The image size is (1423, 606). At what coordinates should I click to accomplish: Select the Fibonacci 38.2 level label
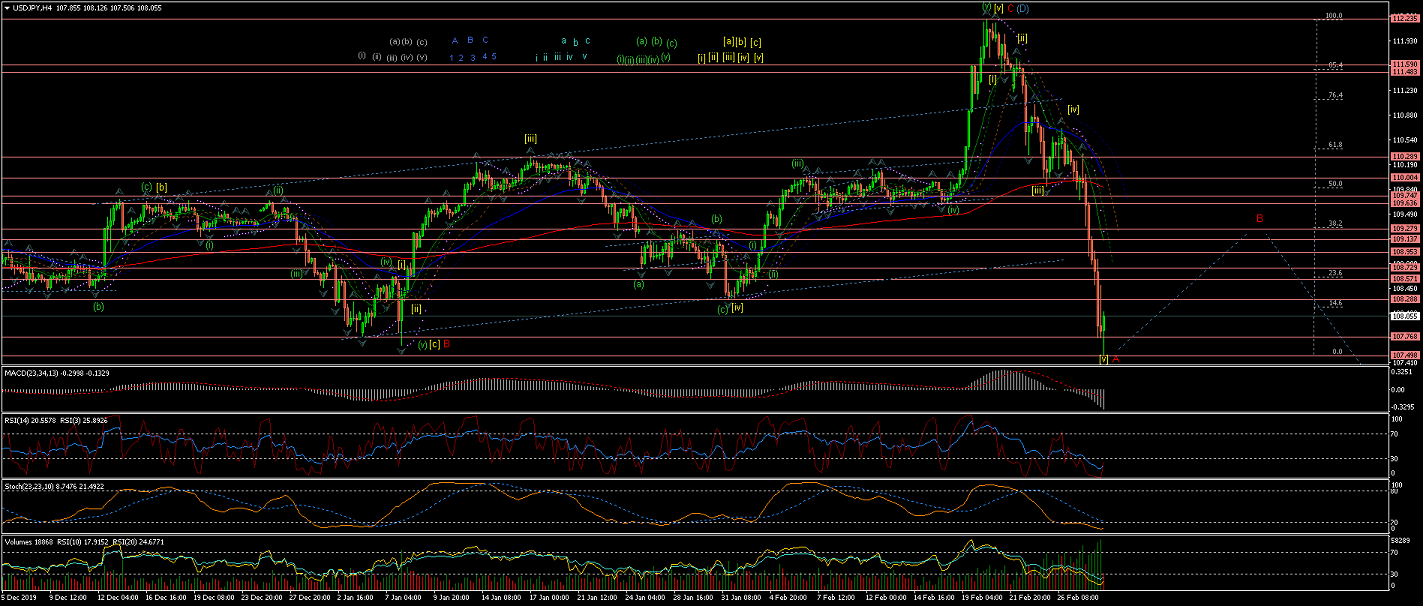point(1334,224)
